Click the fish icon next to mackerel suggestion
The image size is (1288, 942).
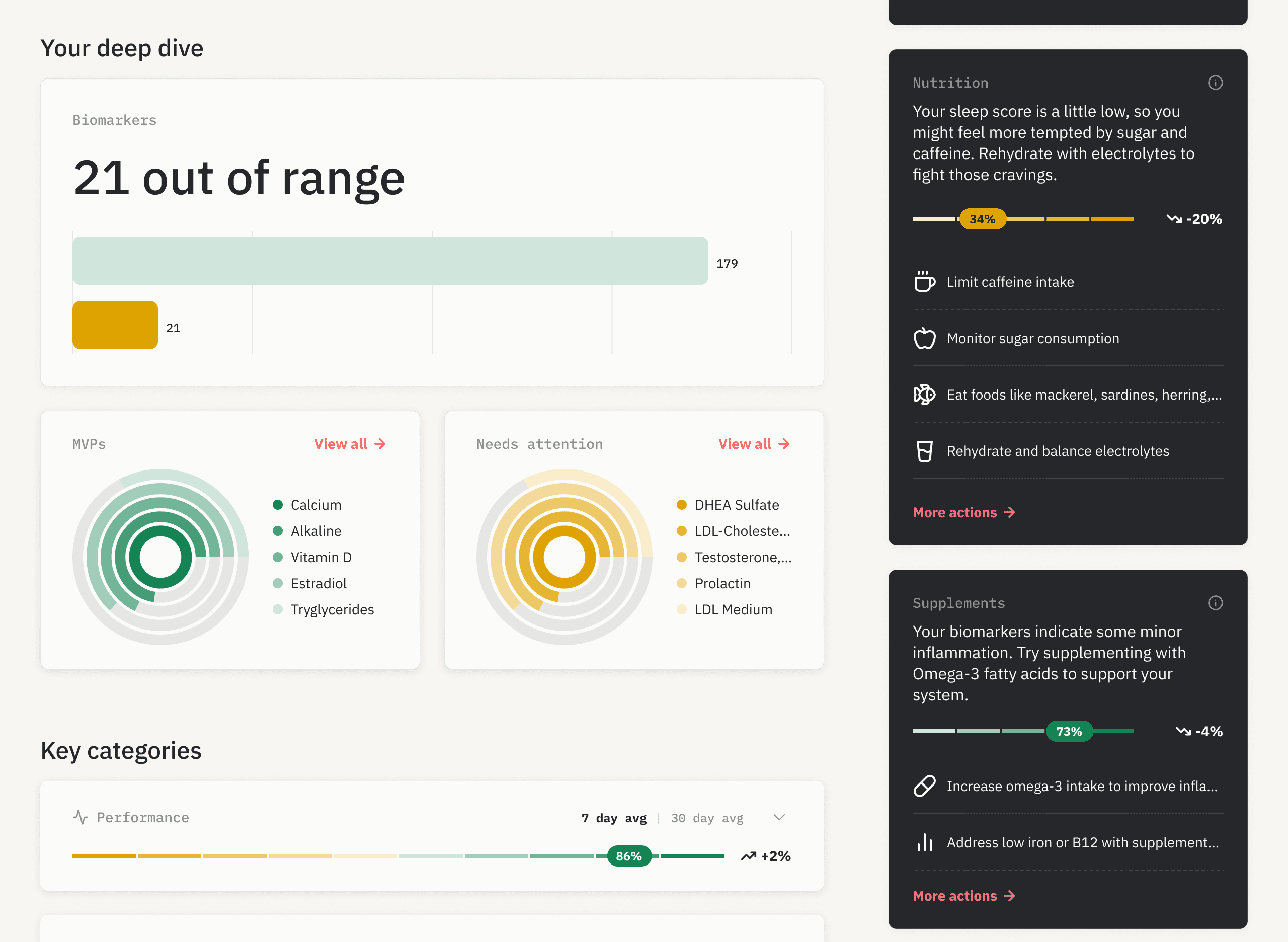924,394
